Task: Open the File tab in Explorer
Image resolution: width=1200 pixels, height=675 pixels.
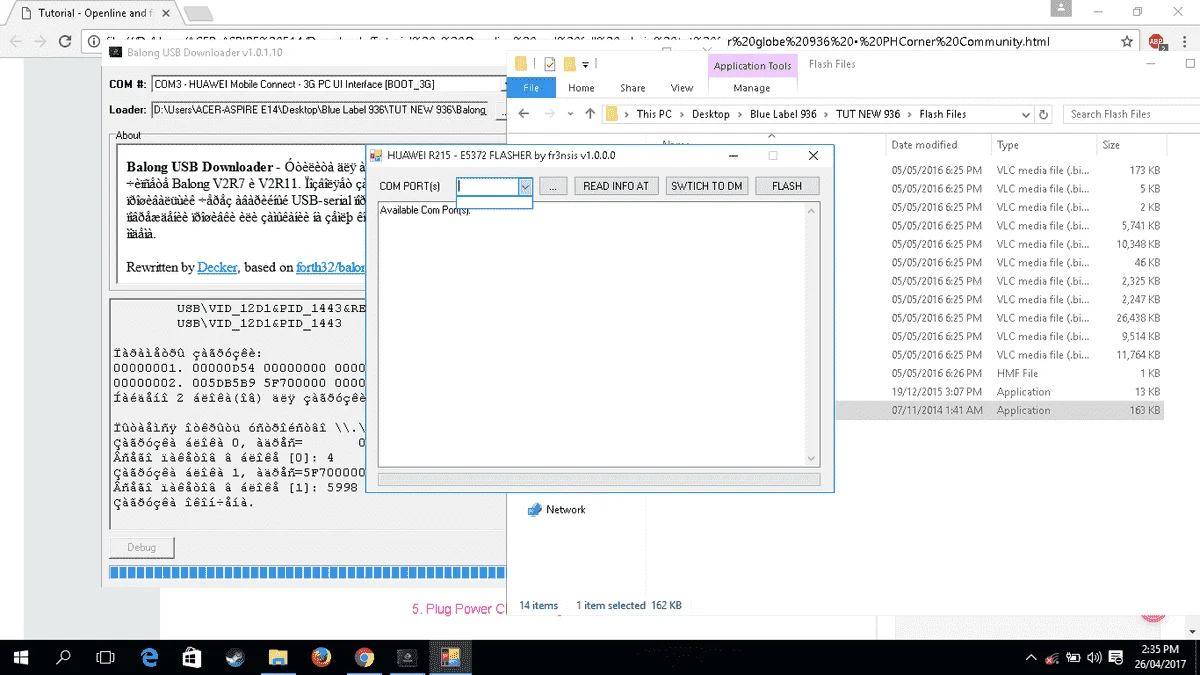Action: pyautogui.click(x=531, y=88)
